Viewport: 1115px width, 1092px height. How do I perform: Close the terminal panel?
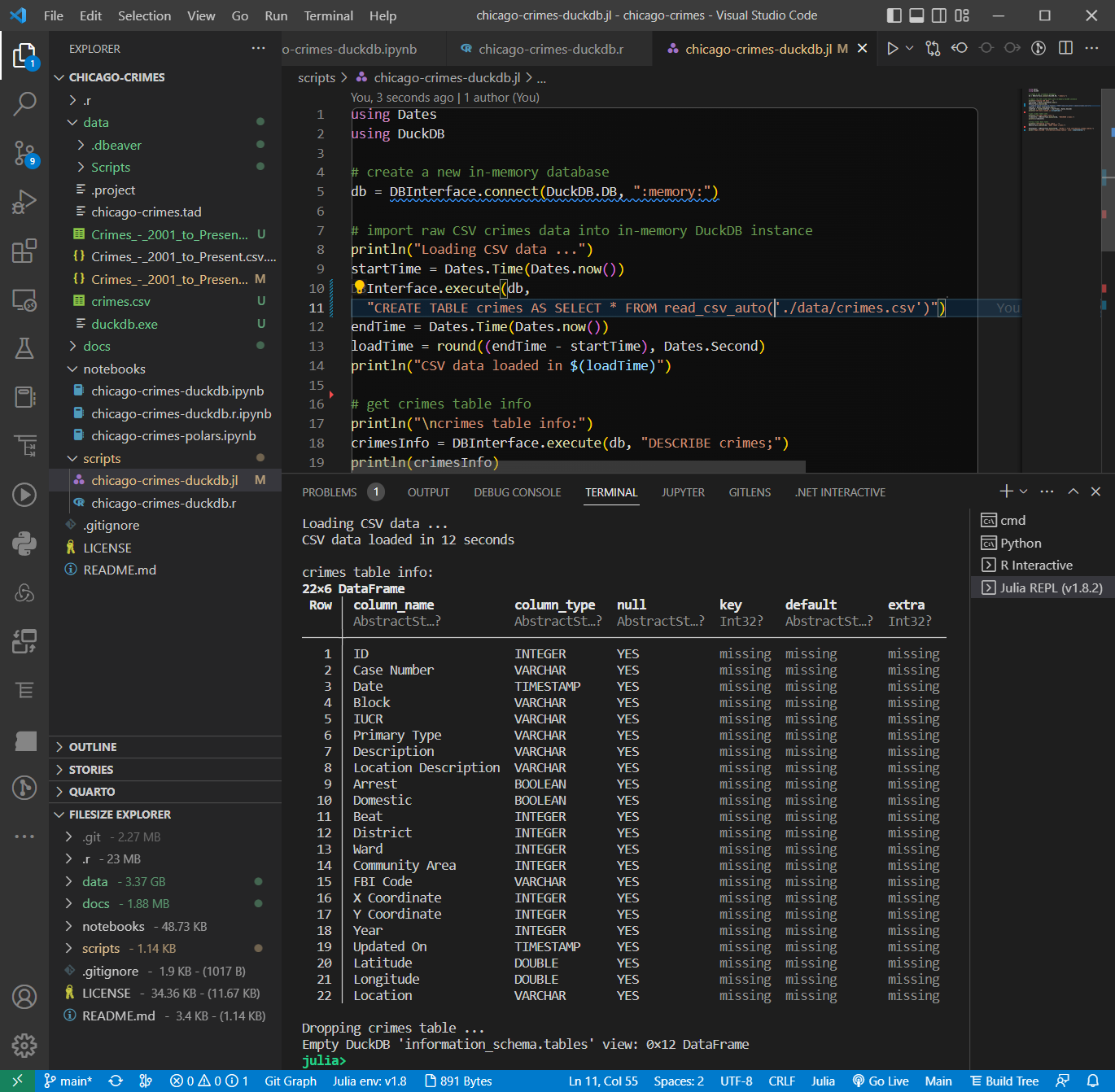click(1095, 491)
